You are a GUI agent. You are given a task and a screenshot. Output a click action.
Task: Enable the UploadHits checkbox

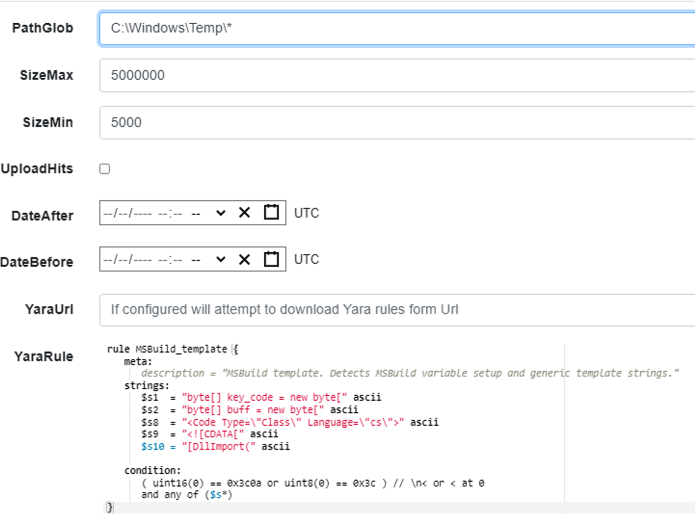pyautogui.click(x=104, y=169)
